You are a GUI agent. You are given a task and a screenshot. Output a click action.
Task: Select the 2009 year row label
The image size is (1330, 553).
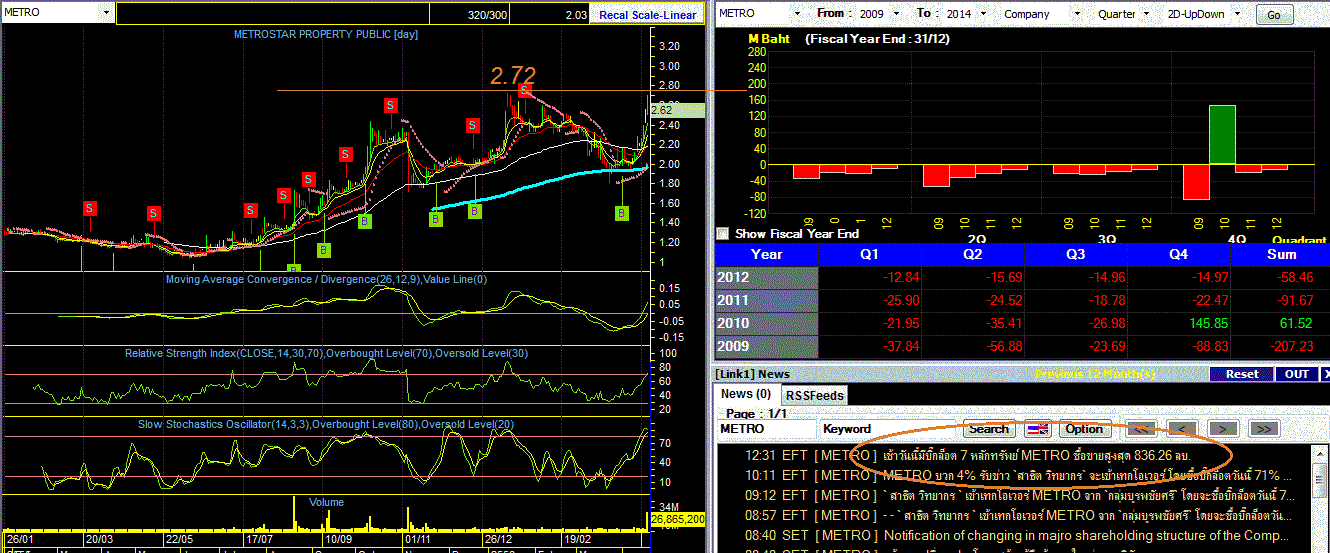[767, 346]
